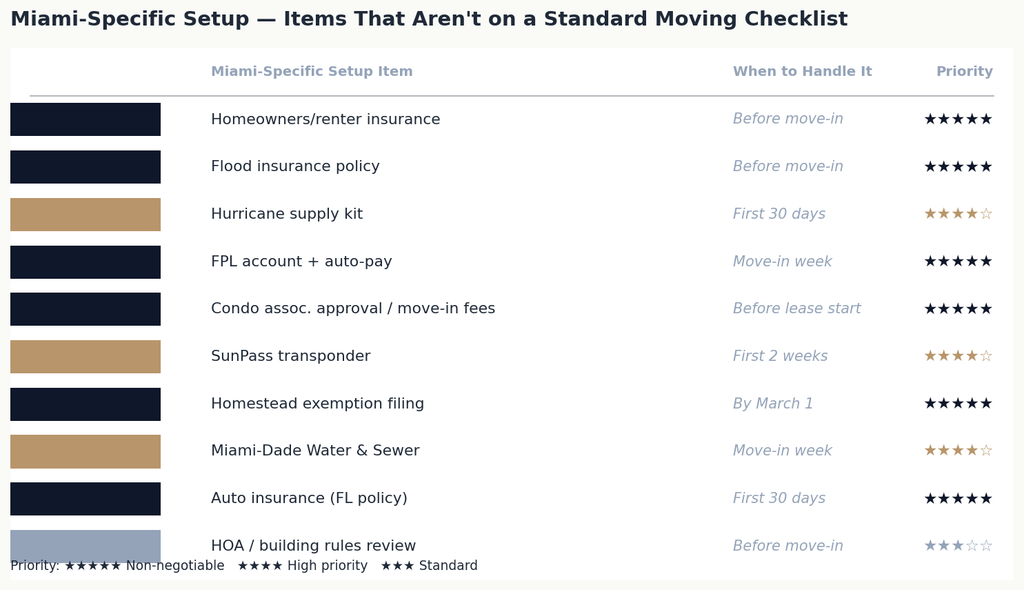Click the five-star rating for Flood insurance policy

[x=958, y=167]
